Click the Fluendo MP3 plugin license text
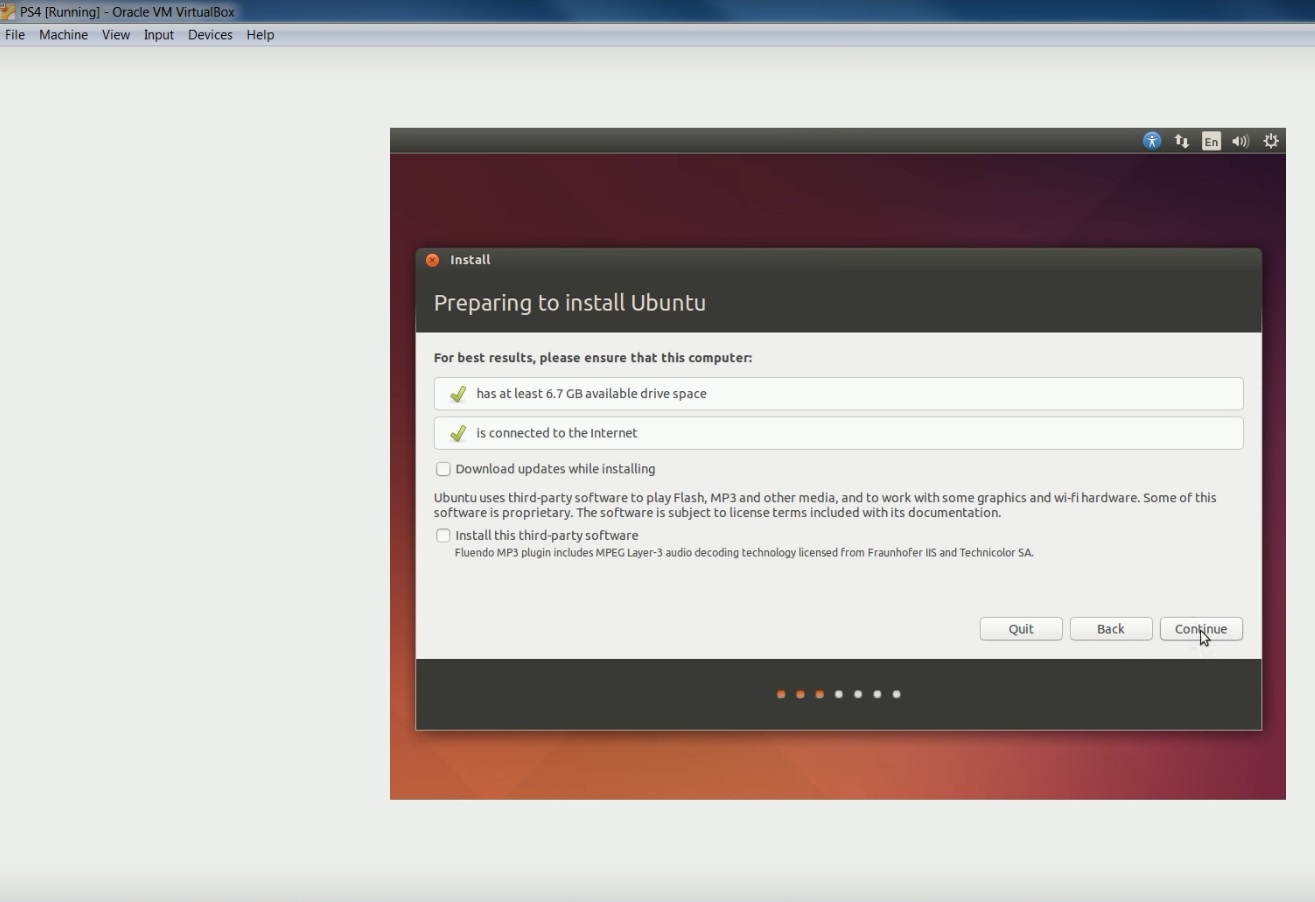The width and height of the screenshot is (1315, 902). click(744, 552)
